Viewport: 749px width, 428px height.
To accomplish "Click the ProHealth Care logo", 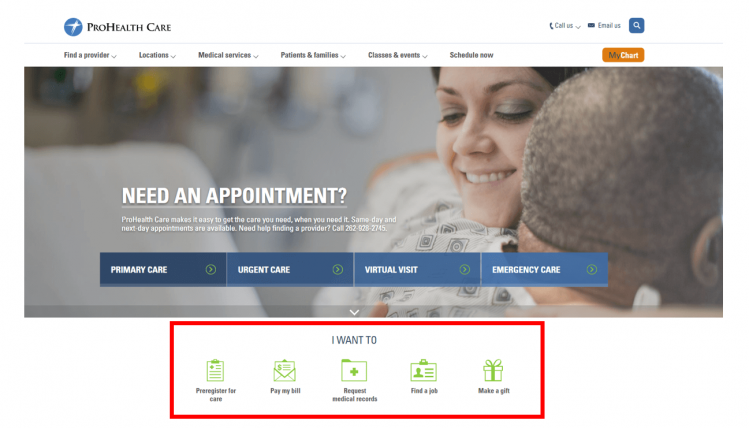I will click(x=118, y=27).
